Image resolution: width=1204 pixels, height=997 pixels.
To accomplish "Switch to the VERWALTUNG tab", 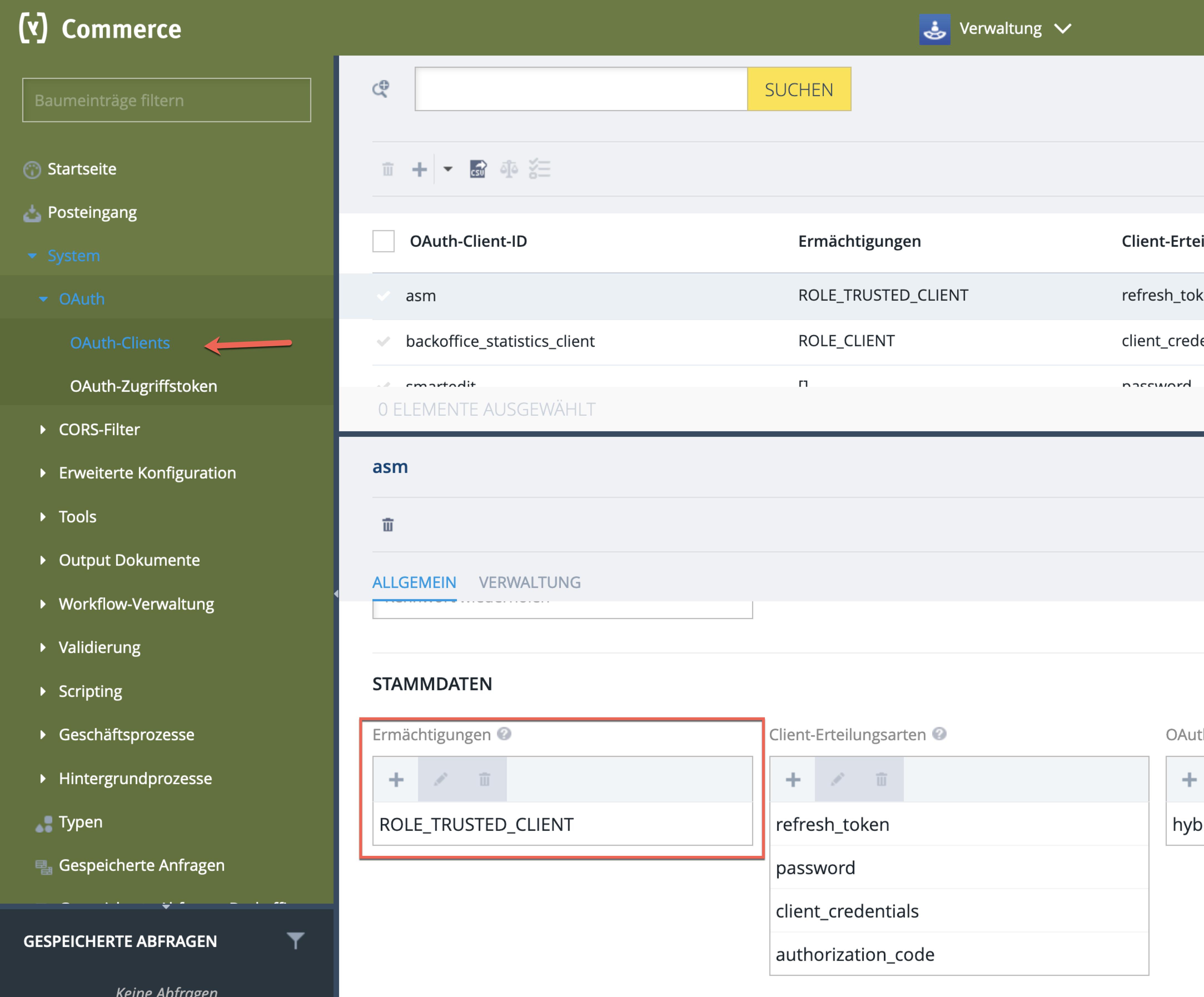I will coord(530,582).
